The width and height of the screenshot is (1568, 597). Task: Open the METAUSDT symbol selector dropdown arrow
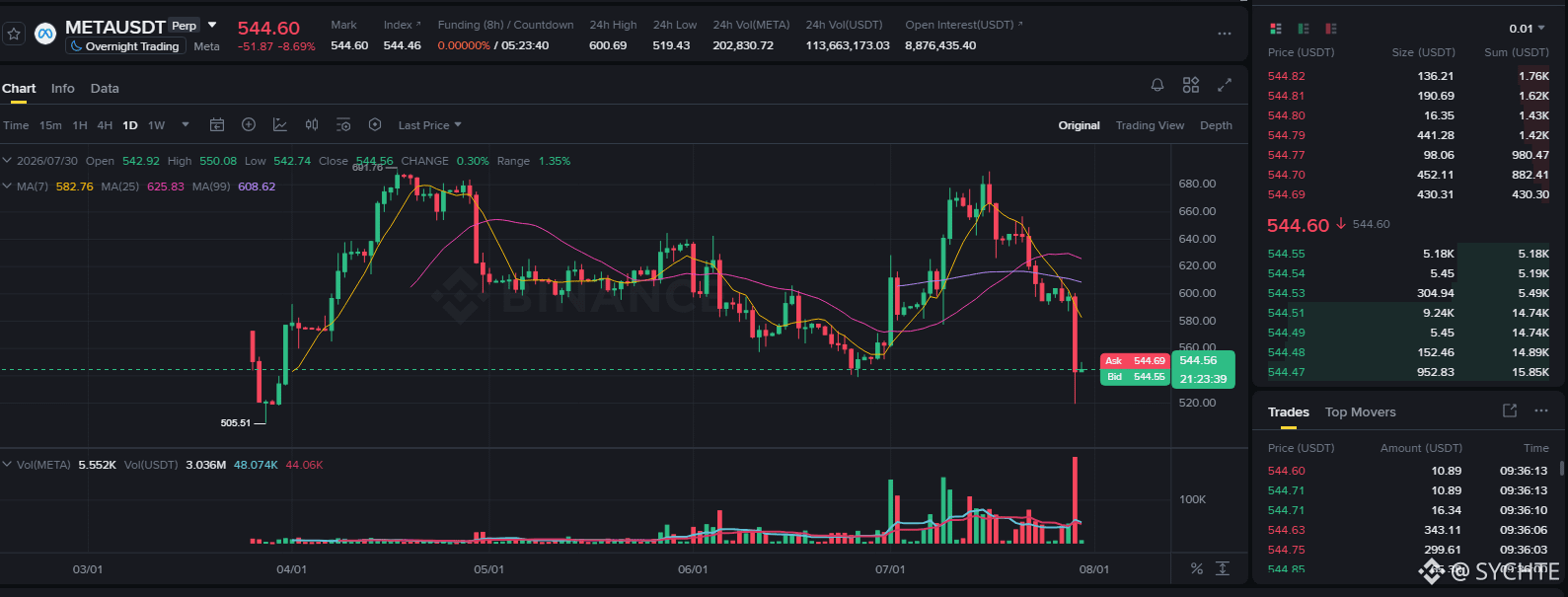pos(212,26)
